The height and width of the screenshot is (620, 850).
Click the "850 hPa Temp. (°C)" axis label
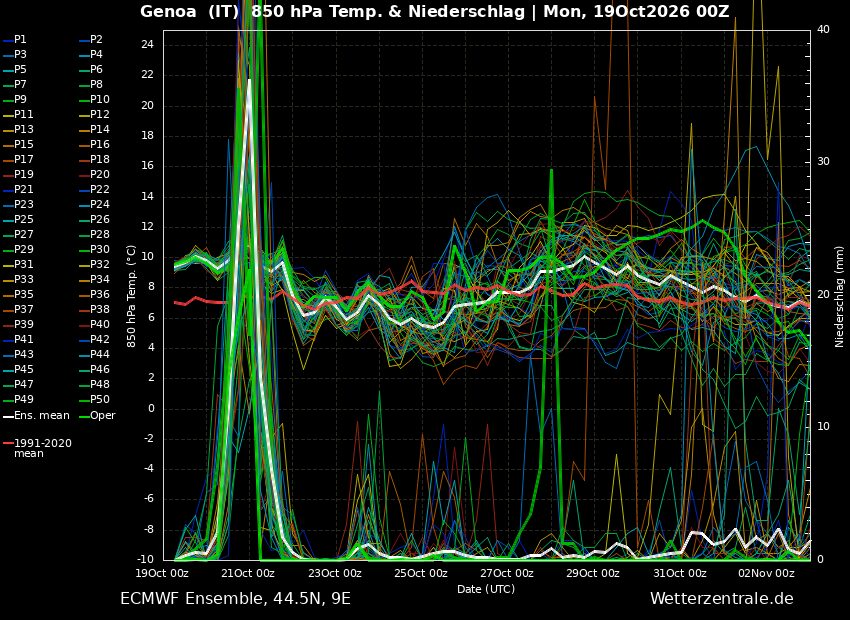[132, 296]
